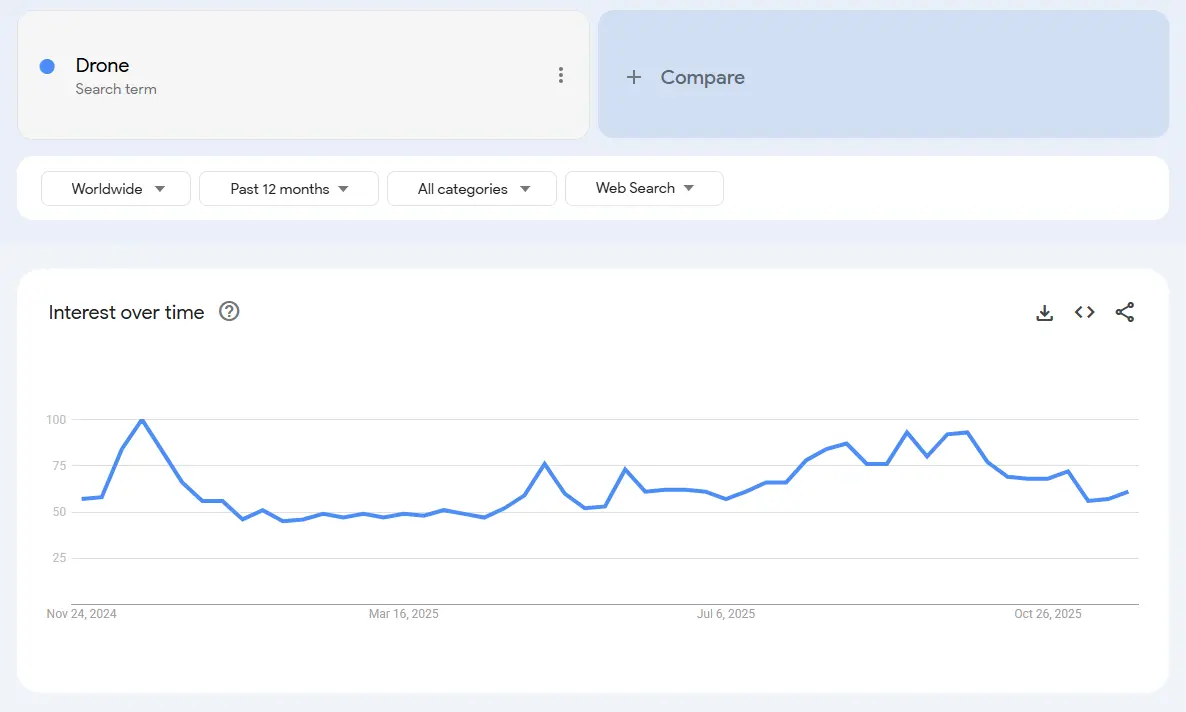Share the Interest over time chart

tap(1124, 312)
